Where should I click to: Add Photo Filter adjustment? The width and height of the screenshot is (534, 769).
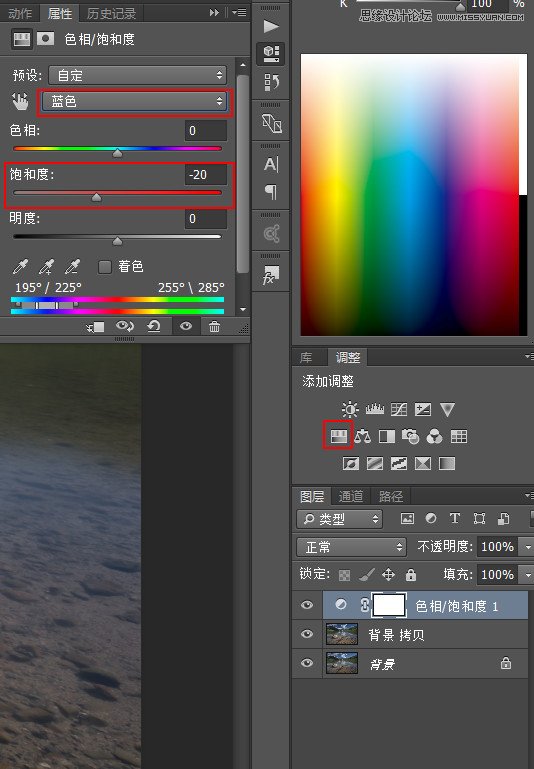410,436
